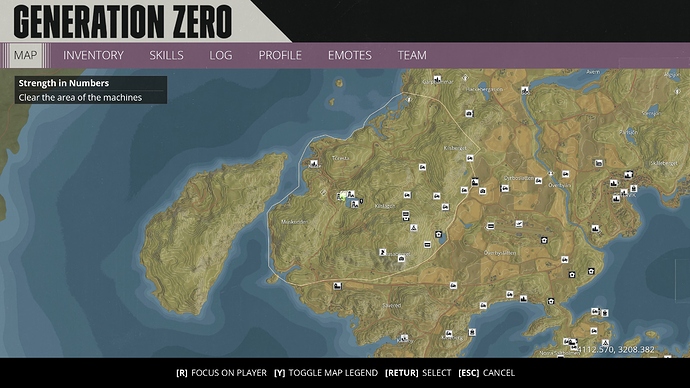Viewport: 690px width, 388px height.
Task: Select the location icon beside Garpahammar label
Action: 437,79
